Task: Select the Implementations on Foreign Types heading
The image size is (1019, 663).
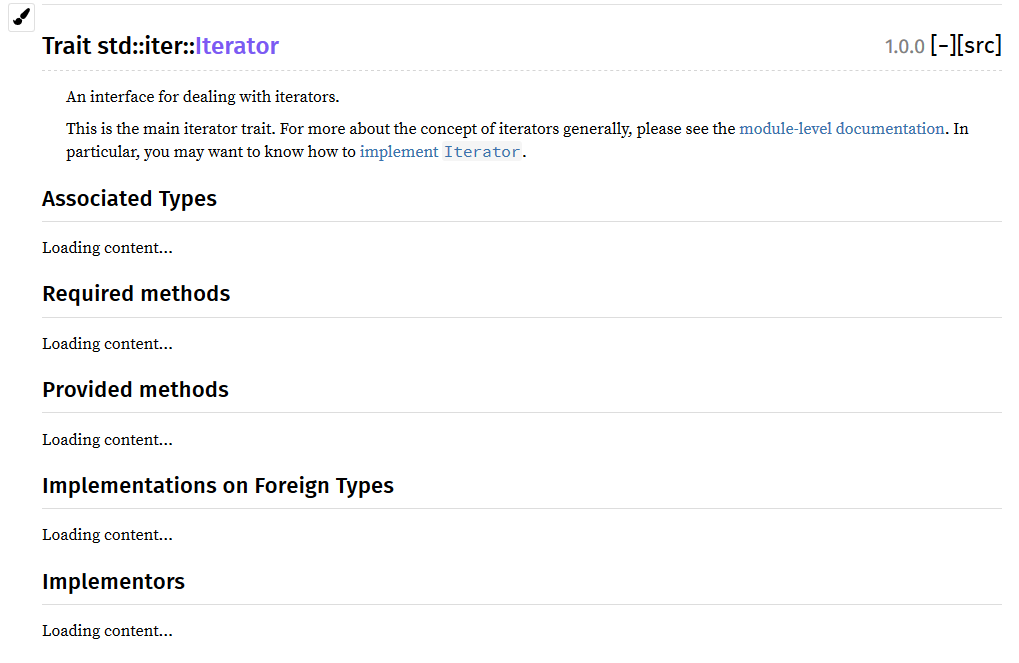Action: coord(218,486)
